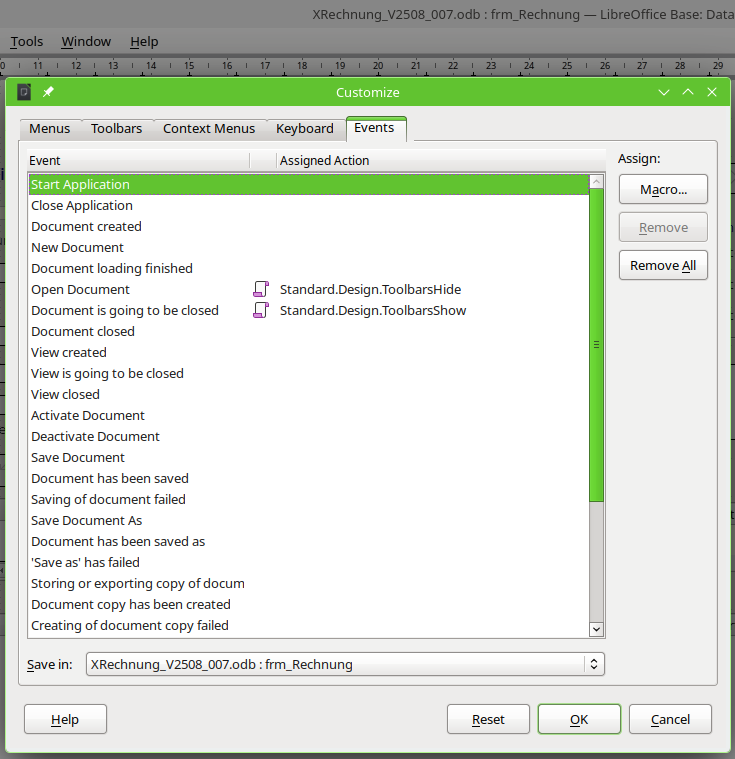Viewport: 735px width, 759px height.
Task: Click the scroll down arrow in events list
Action: [x=597, y=629]
